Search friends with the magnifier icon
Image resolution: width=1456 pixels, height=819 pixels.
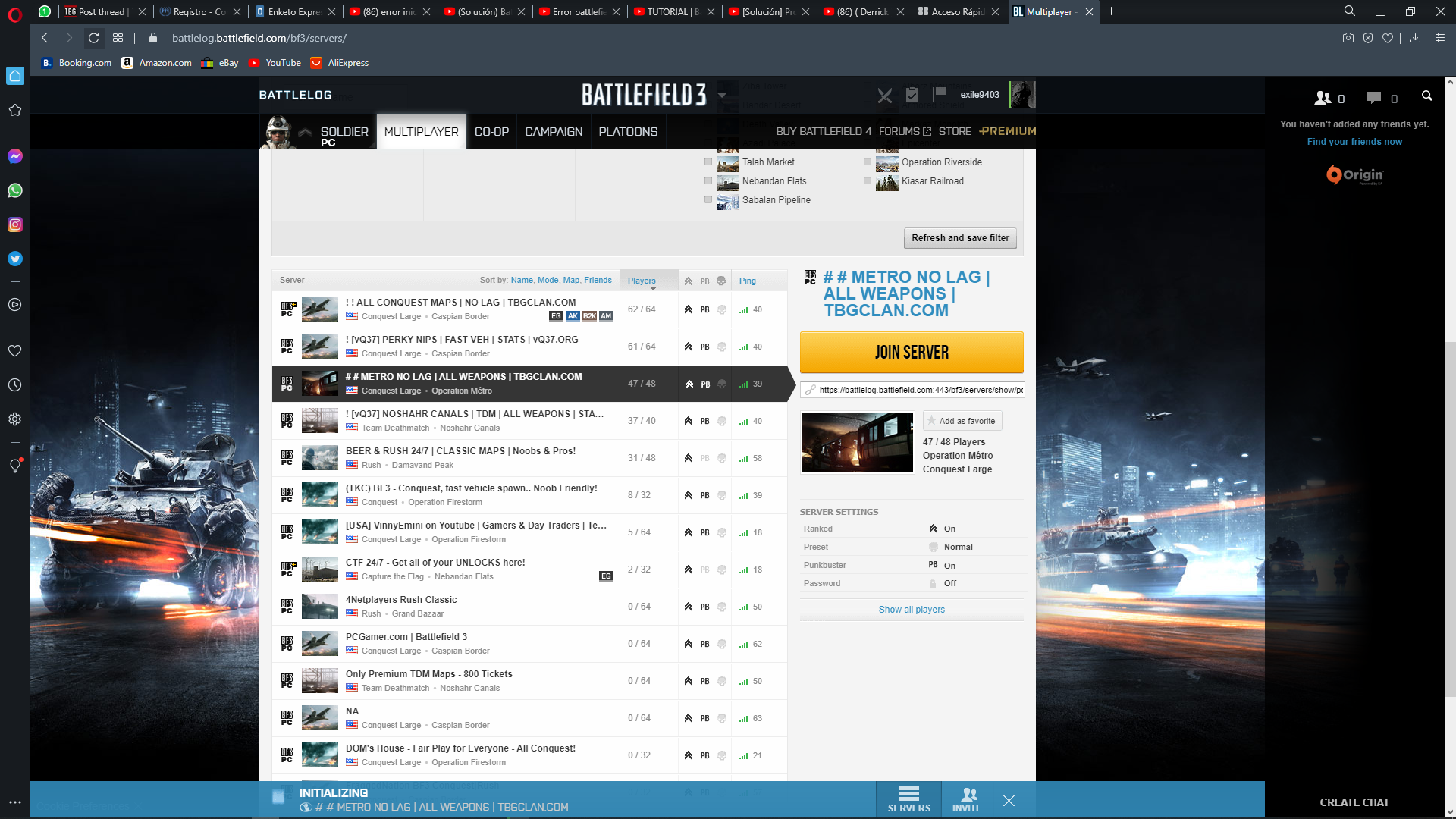click(1426, 96)
